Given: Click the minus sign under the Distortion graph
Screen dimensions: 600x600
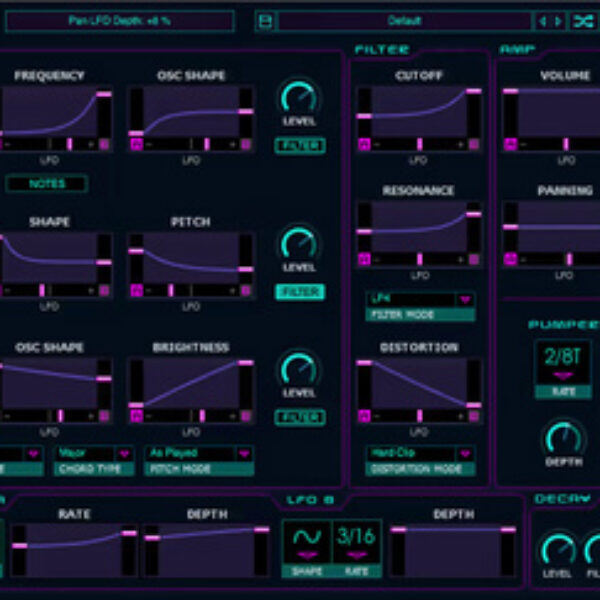Looking at the screenshot, I should click(x=377, y=416).
